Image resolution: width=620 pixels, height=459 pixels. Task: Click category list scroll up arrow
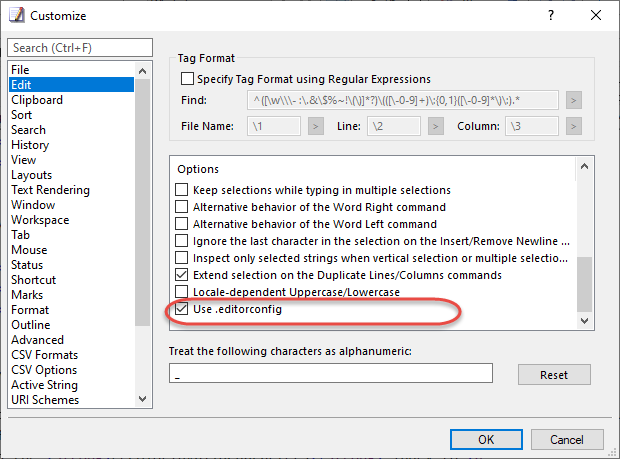point(142,71)
